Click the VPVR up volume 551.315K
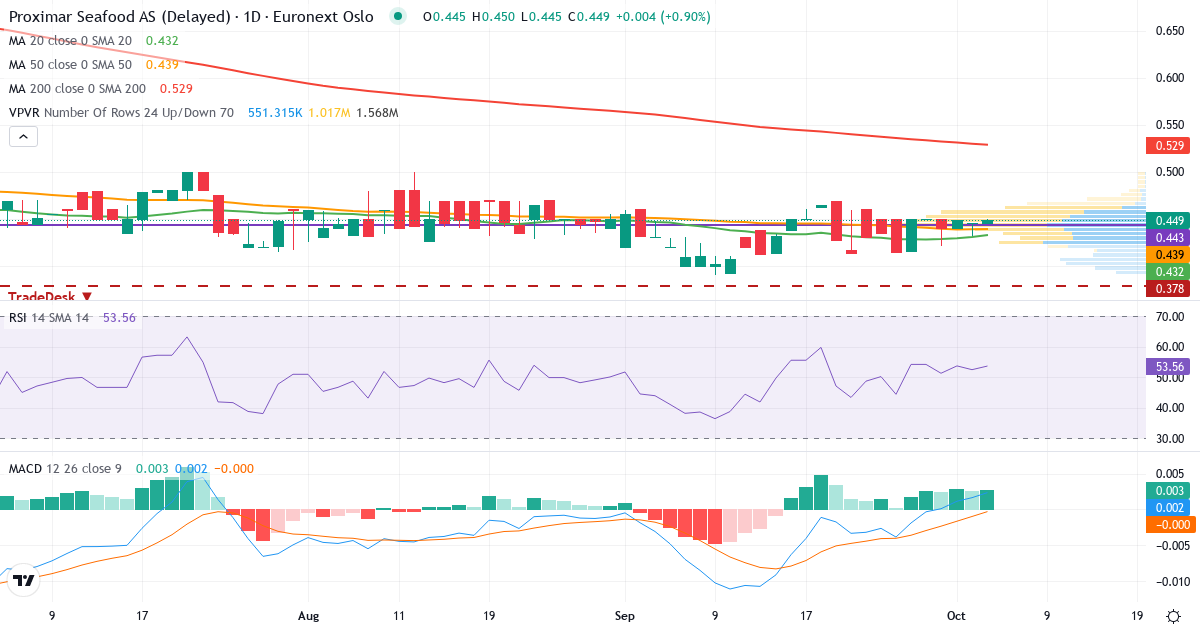1200x630 pixels. (x=274, y=113)
